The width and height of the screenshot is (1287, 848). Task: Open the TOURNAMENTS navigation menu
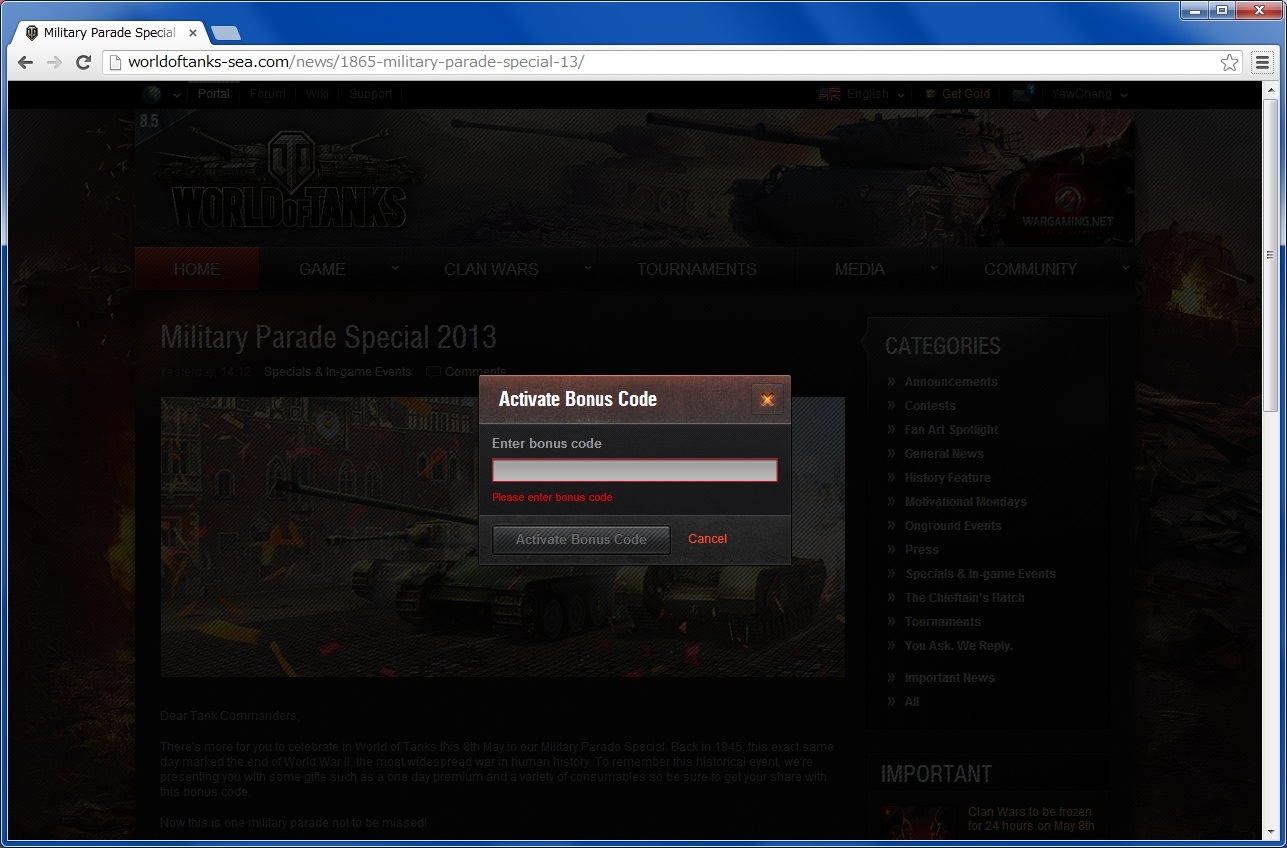(697, 269)
